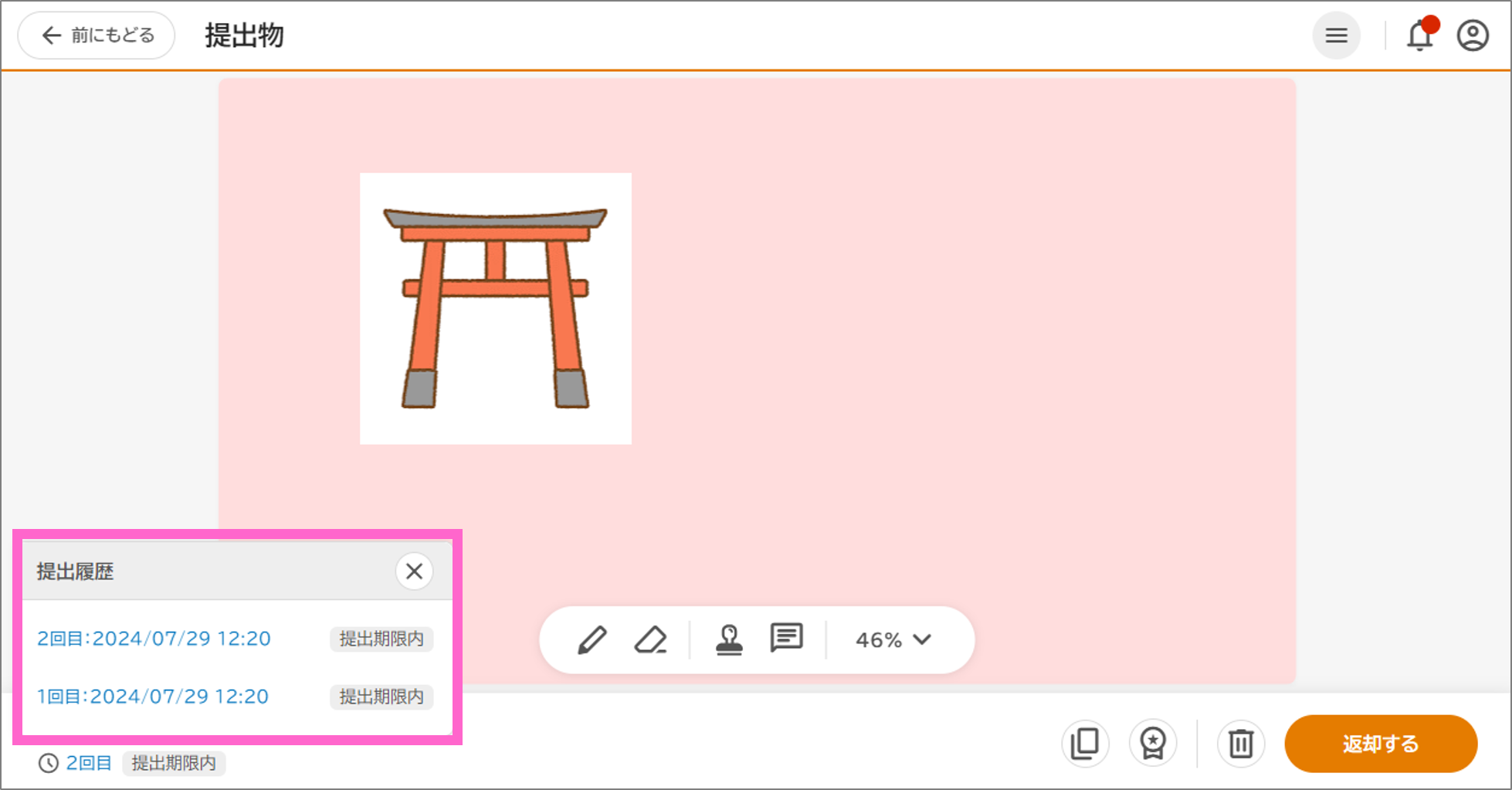Open the stamp tool
Image resolution: width=1512 pixels, height=790 pixels.
click(x=729, y=639)
